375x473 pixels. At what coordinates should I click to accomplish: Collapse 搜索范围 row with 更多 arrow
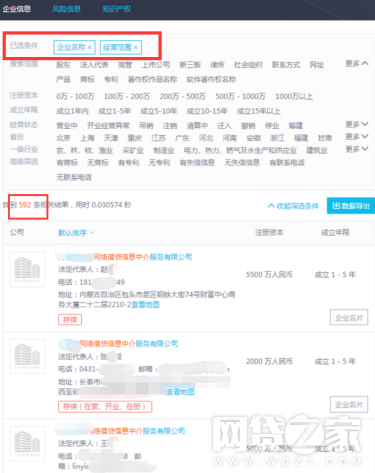click(x=357, y=63)
